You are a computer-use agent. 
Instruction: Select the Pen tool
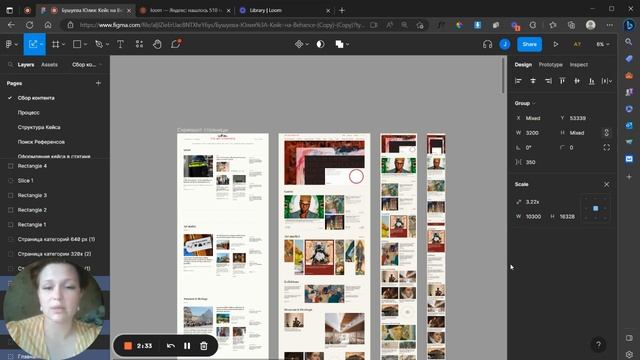click(x=99, y=44)
